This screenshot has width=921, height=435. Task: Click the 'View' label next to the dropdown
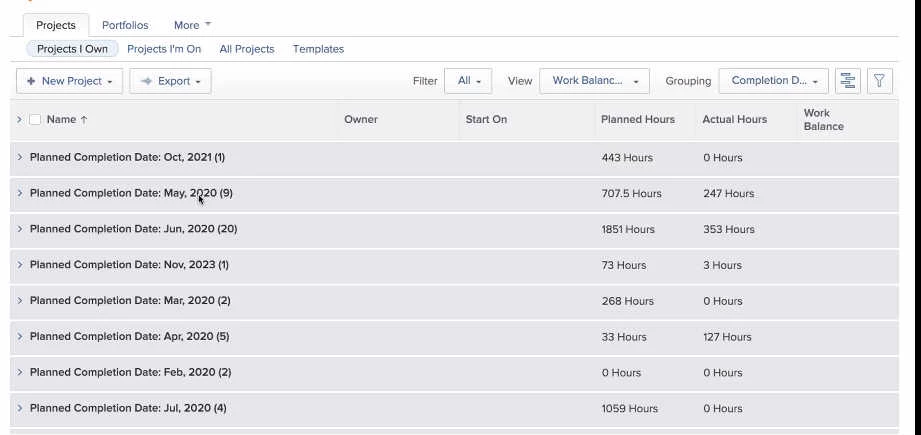point(520,82)
